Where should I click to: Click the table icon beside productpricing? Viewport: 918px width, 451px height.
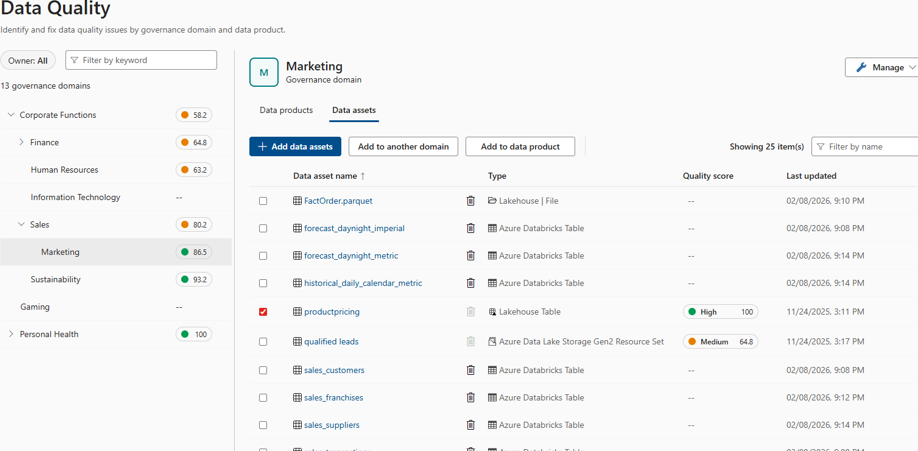pos(297,312)
